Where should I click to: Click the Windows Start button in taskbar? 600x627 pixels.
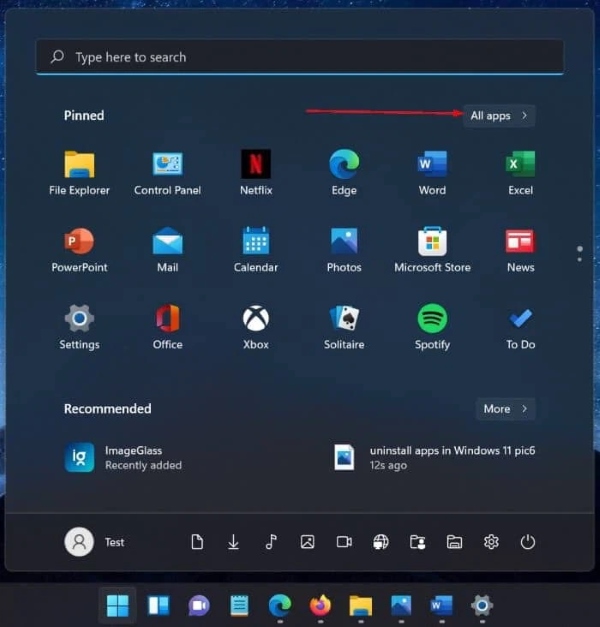click(118, 605)
